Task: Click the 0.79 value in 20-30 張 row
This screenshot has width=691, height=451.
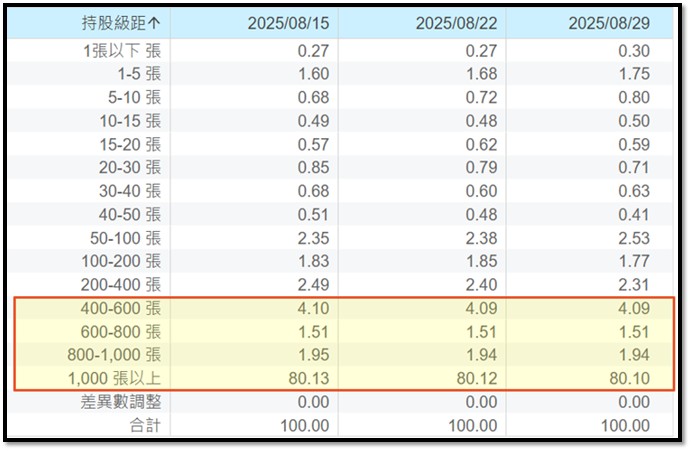Action: pyautogui.click(x=482, y=168)
